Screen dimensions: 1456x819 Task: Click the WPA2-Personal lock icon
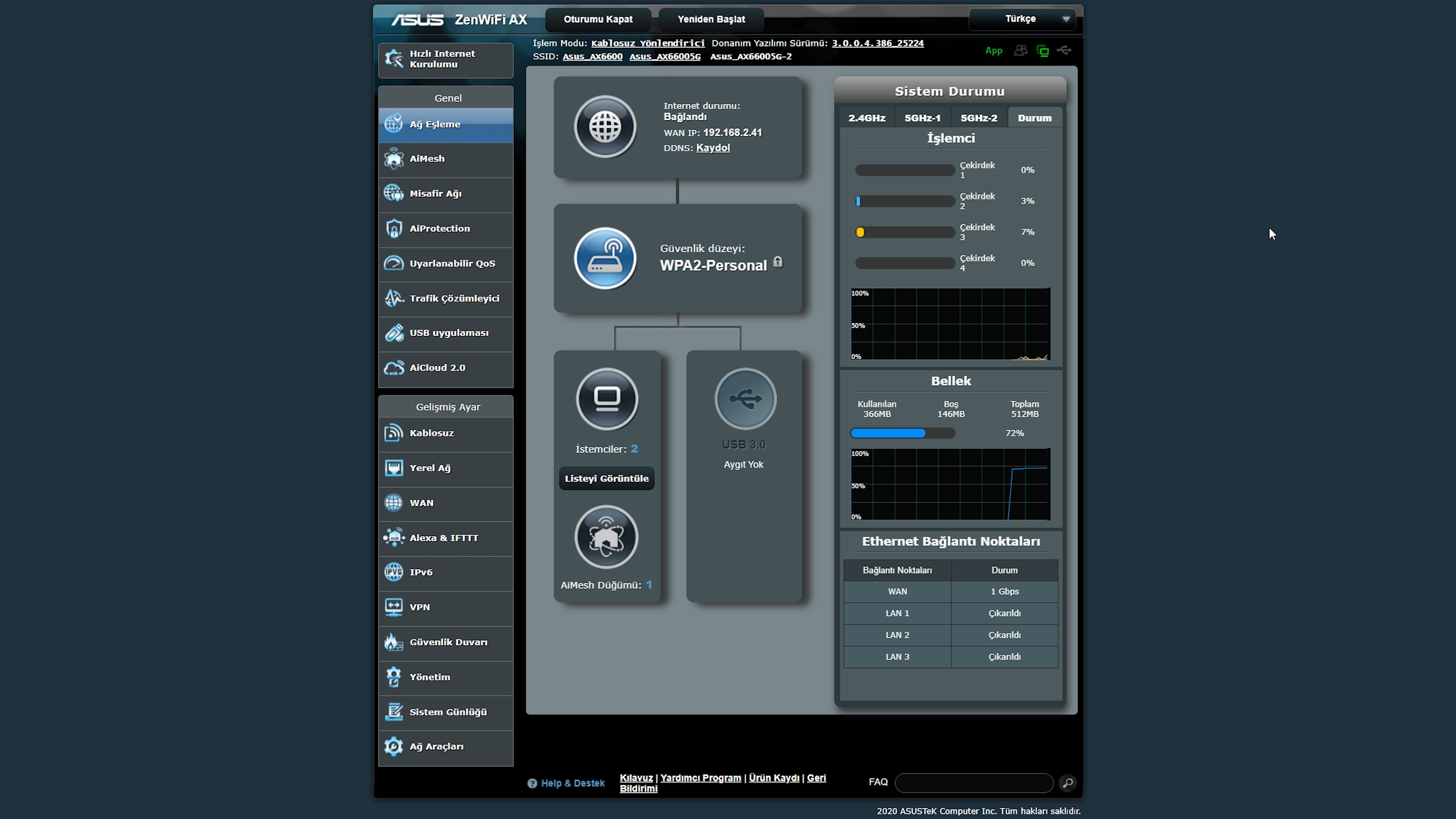coord(778,262)
